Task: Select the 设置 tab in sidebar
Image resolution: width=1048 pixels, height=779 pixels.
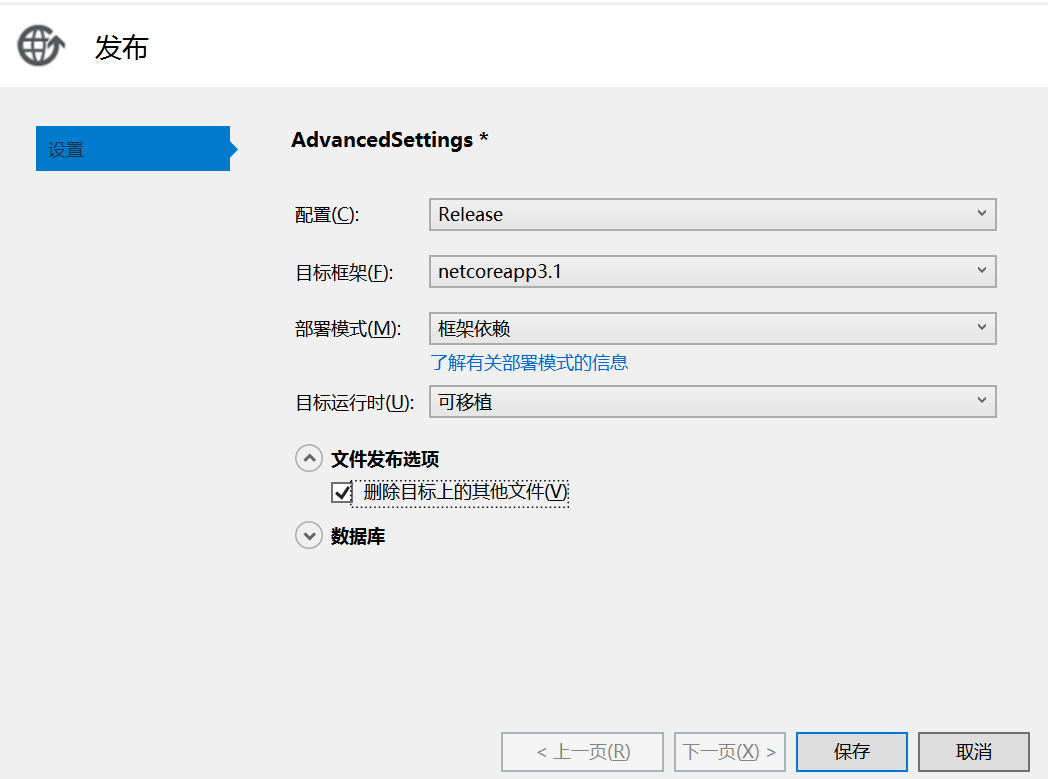Action: pyautogui.click(x=133, y=148)
